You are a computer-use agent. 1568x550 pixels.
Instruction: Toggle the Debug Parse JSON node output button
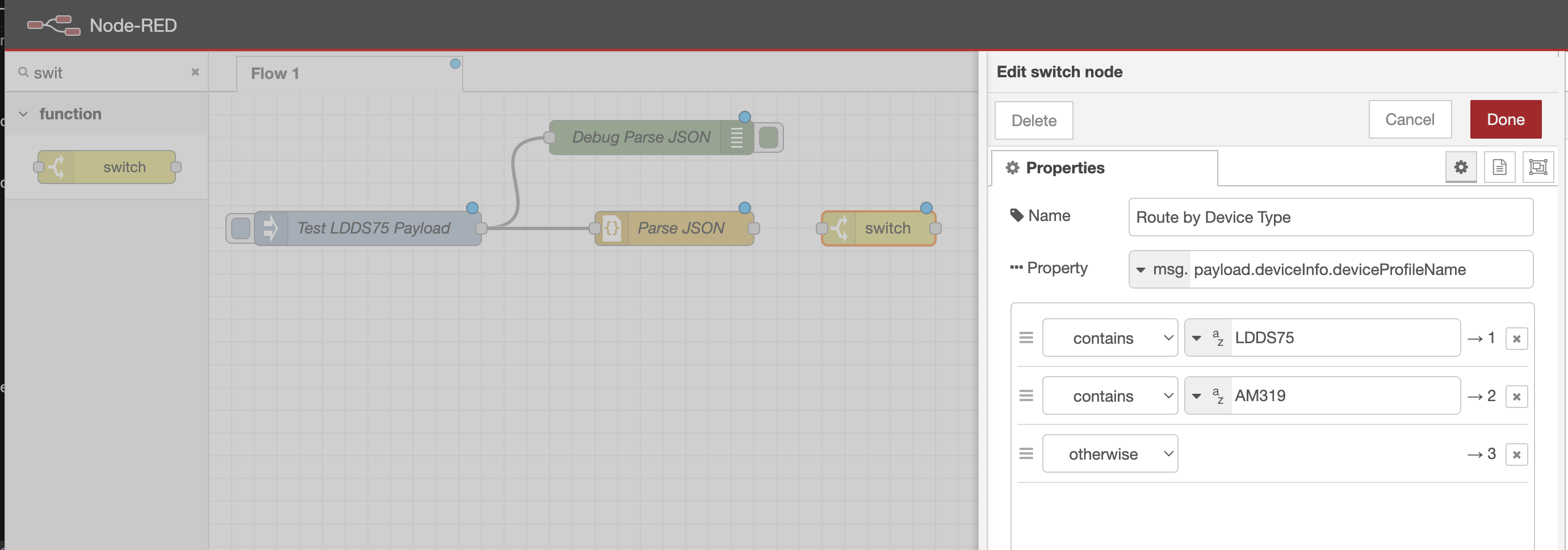[769, 137]
